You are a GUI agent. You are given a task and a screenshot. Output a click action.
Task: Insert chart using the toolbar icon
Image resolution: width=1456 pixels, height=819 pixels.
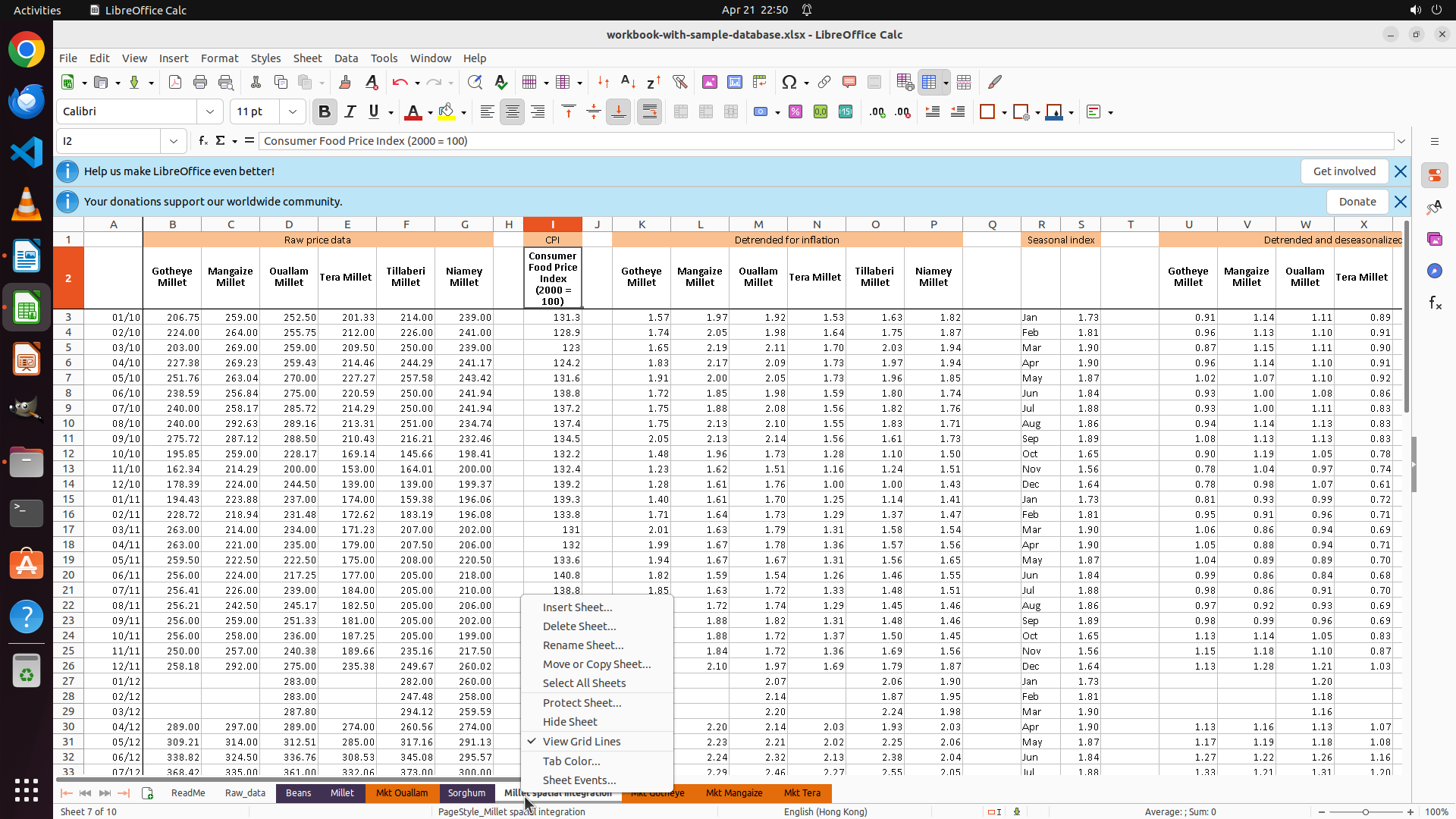click(735, 82)
